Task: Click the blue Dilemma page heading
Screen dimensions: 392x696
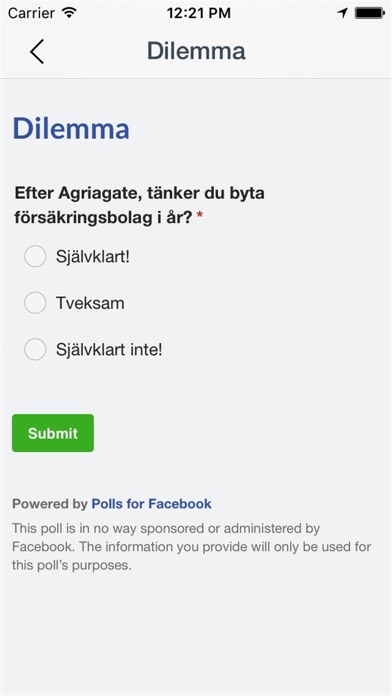Action: pos(71,129)
